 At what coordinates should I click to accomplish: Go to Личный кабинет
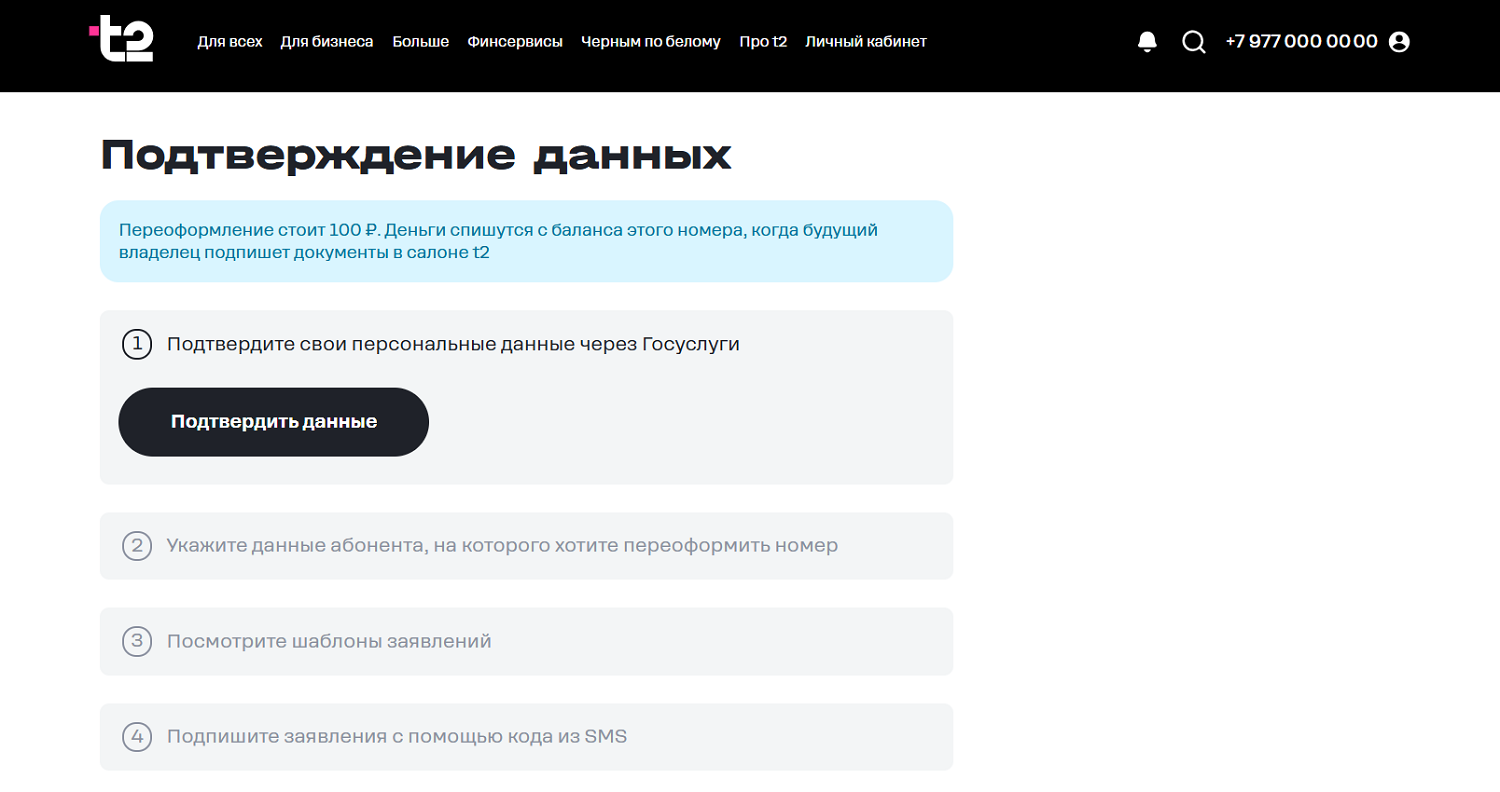(x=866, y=42)
